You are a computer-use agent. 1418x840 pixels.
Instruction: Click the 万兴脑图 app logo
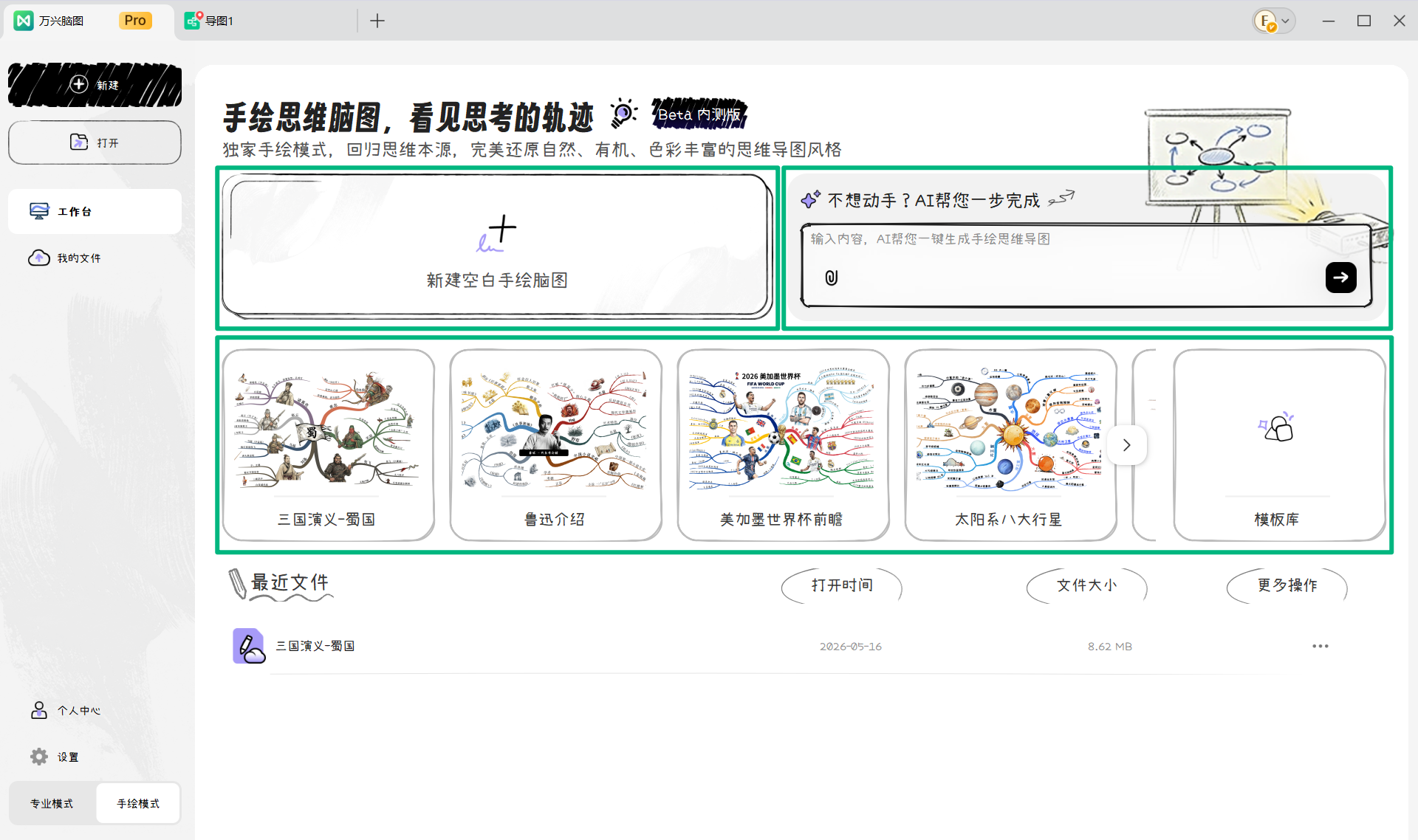pyautogui.click(x=24, y=21)
